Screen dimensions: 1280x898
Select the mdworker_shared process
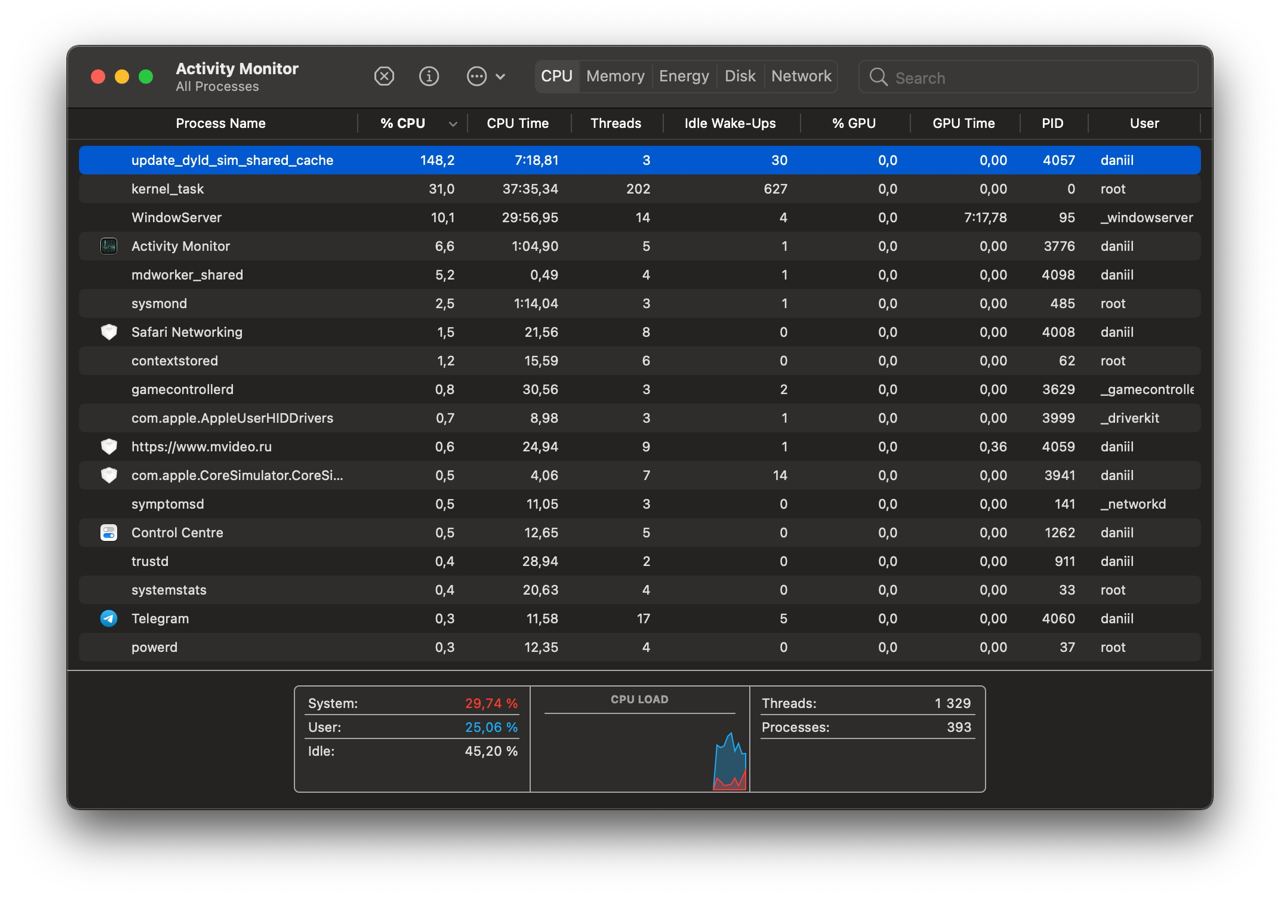point(640,275)
